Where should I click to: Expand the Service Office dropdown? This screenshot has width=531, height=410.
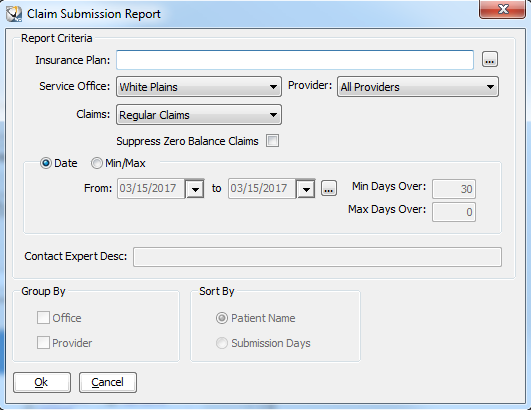click(x=199, y=87)
